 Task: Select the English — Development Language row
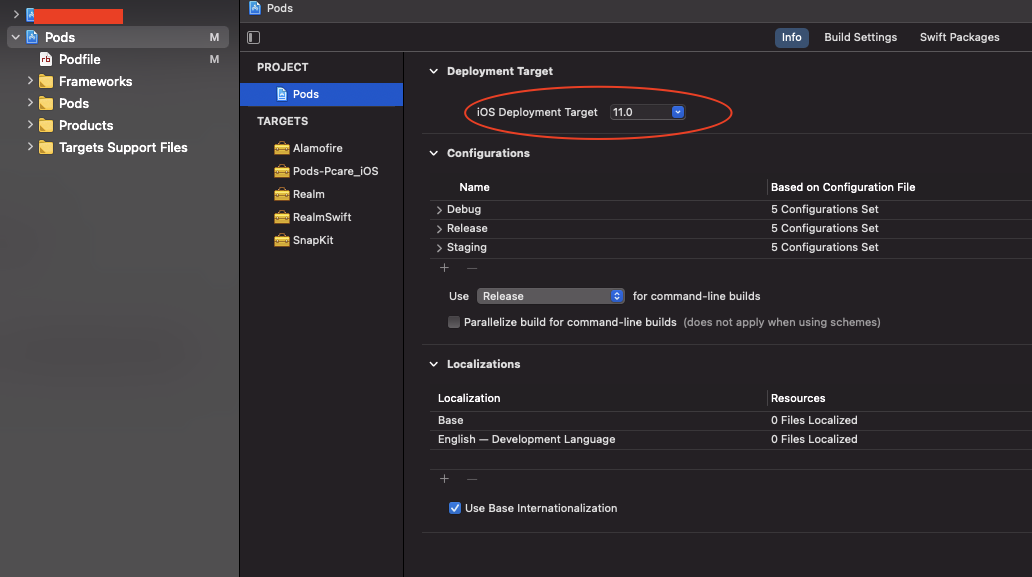pyautogui.click(x=525, y=439)
